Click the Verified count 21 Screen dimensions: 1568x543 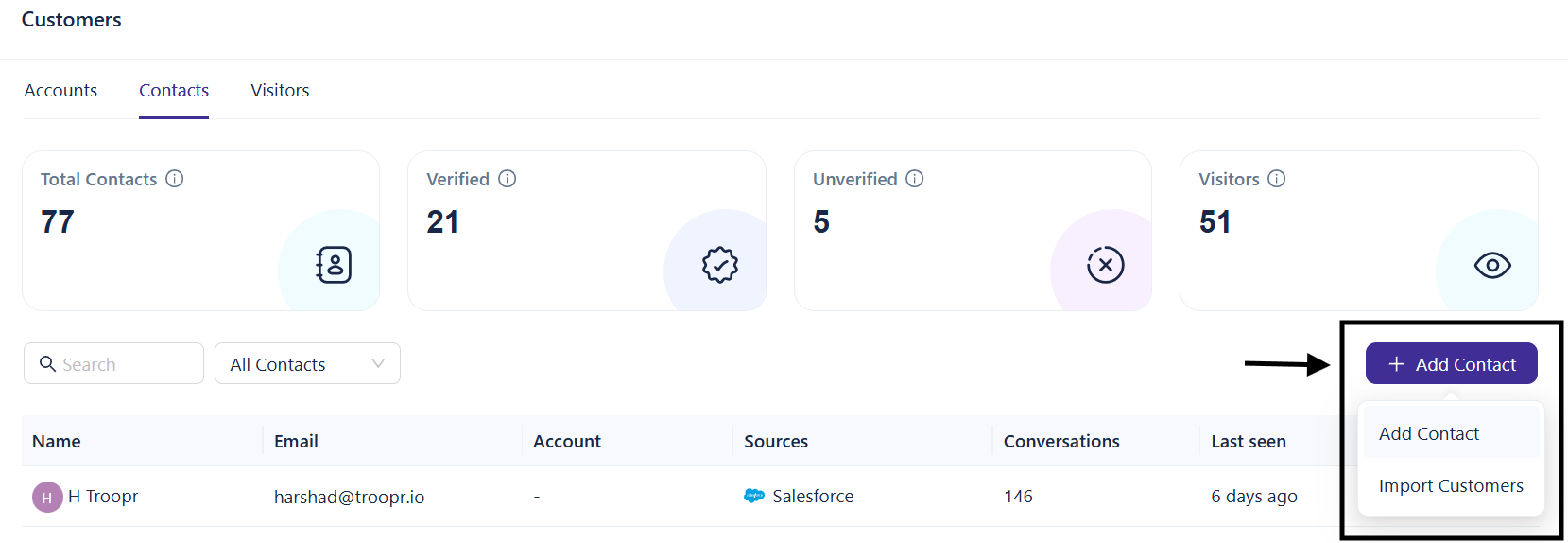442,222
